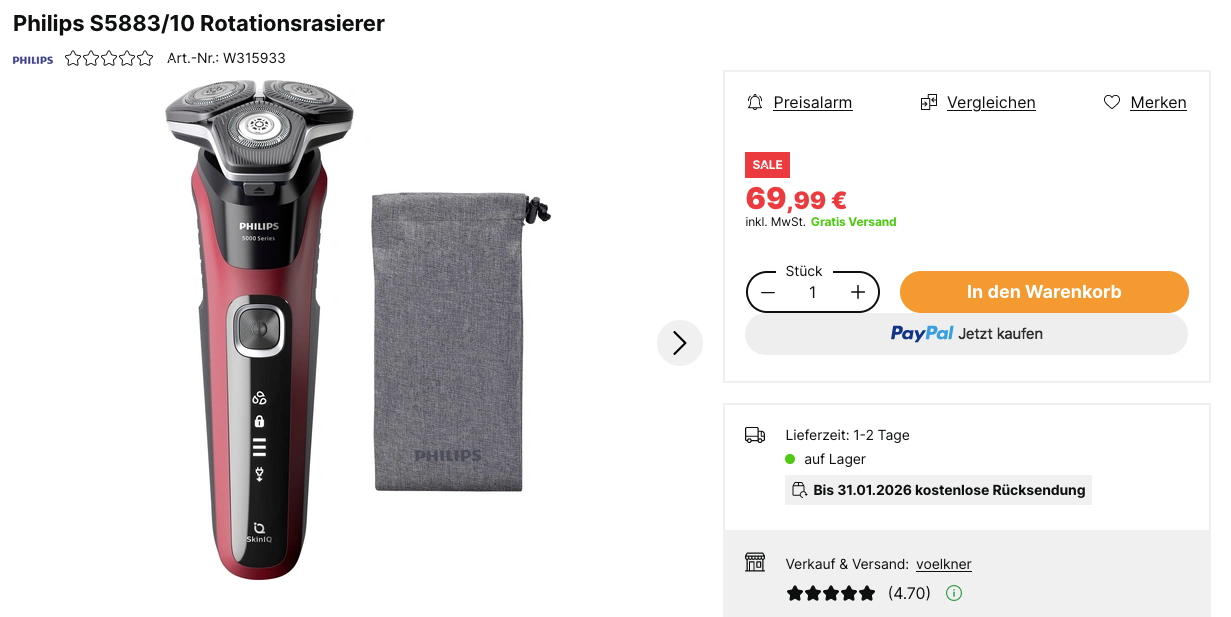Image resolution: width=1231 pixels, height=617 pixels.
Task: Click the store icon beside Verkauf & Versand
Action: pyautogui.click(x=755, y=563)
